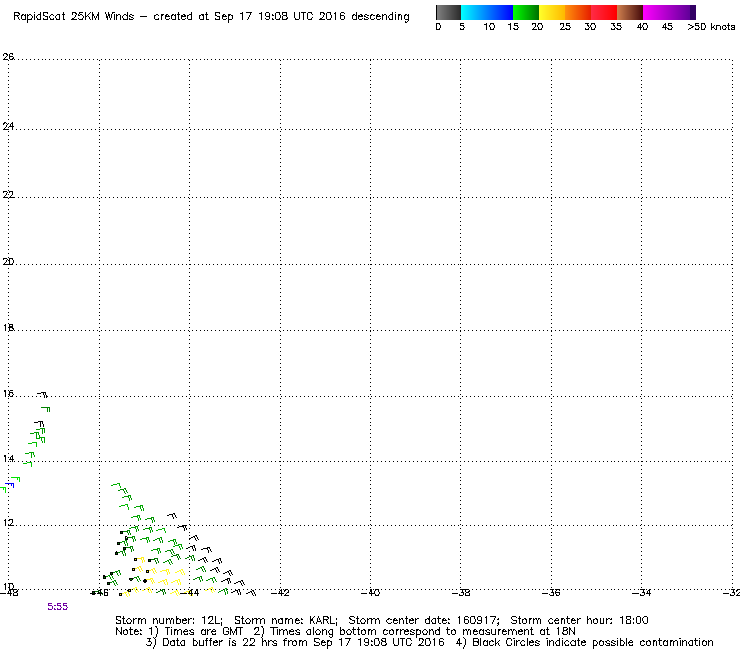The image size is (740, 650).
Task: Click the brown 35-40 knots color segment
Action: click(x=630, y=12)
